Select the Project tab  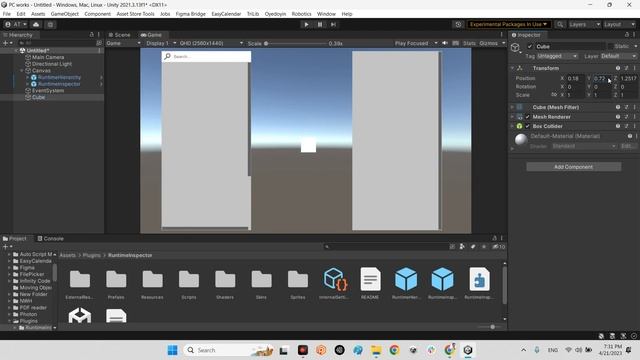coord(15,239)
